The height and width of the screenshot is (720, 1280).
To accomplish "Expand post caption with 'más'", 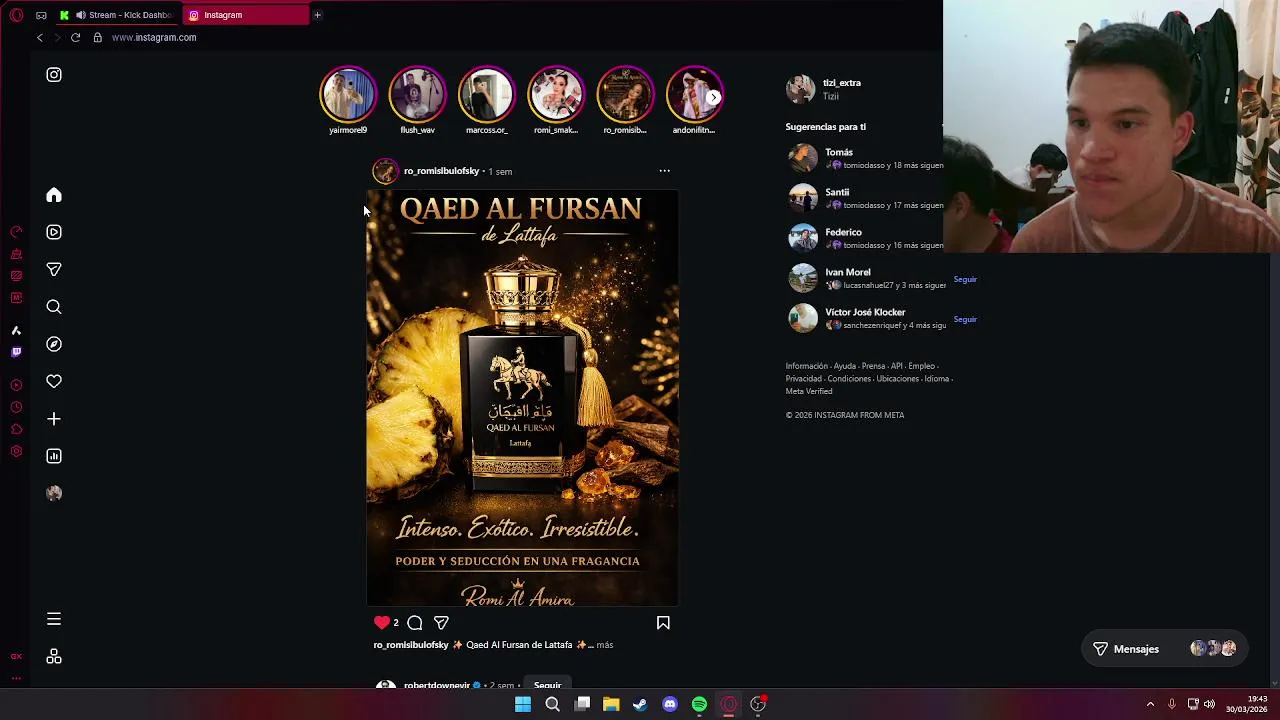I will [x=604, y=645].
